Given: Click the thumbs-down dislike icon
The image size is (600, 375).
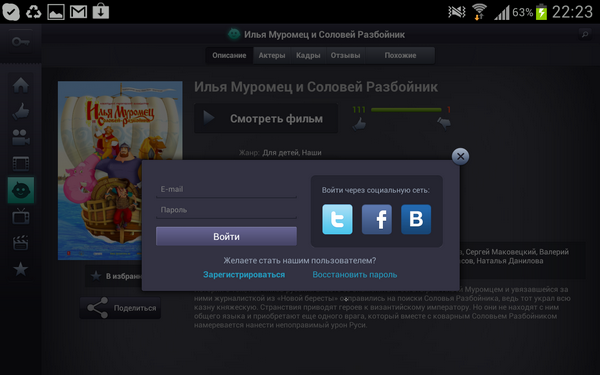Looking at the screenshot, I should click(x=444, y=123).
